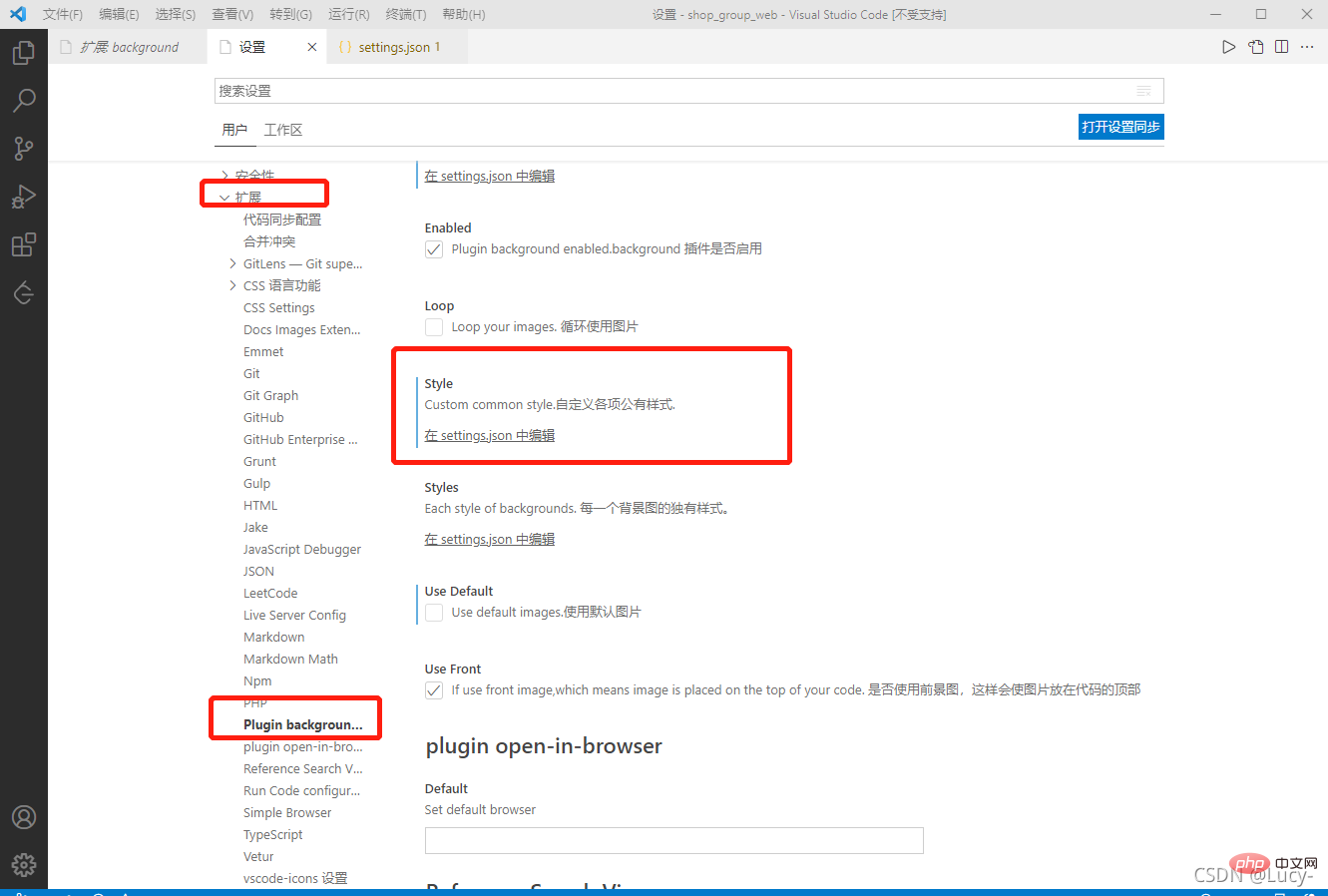This screenshot has width=1328, height=896.
Task: Open the Explorer view in activity bar
Action: pos(24,52)
